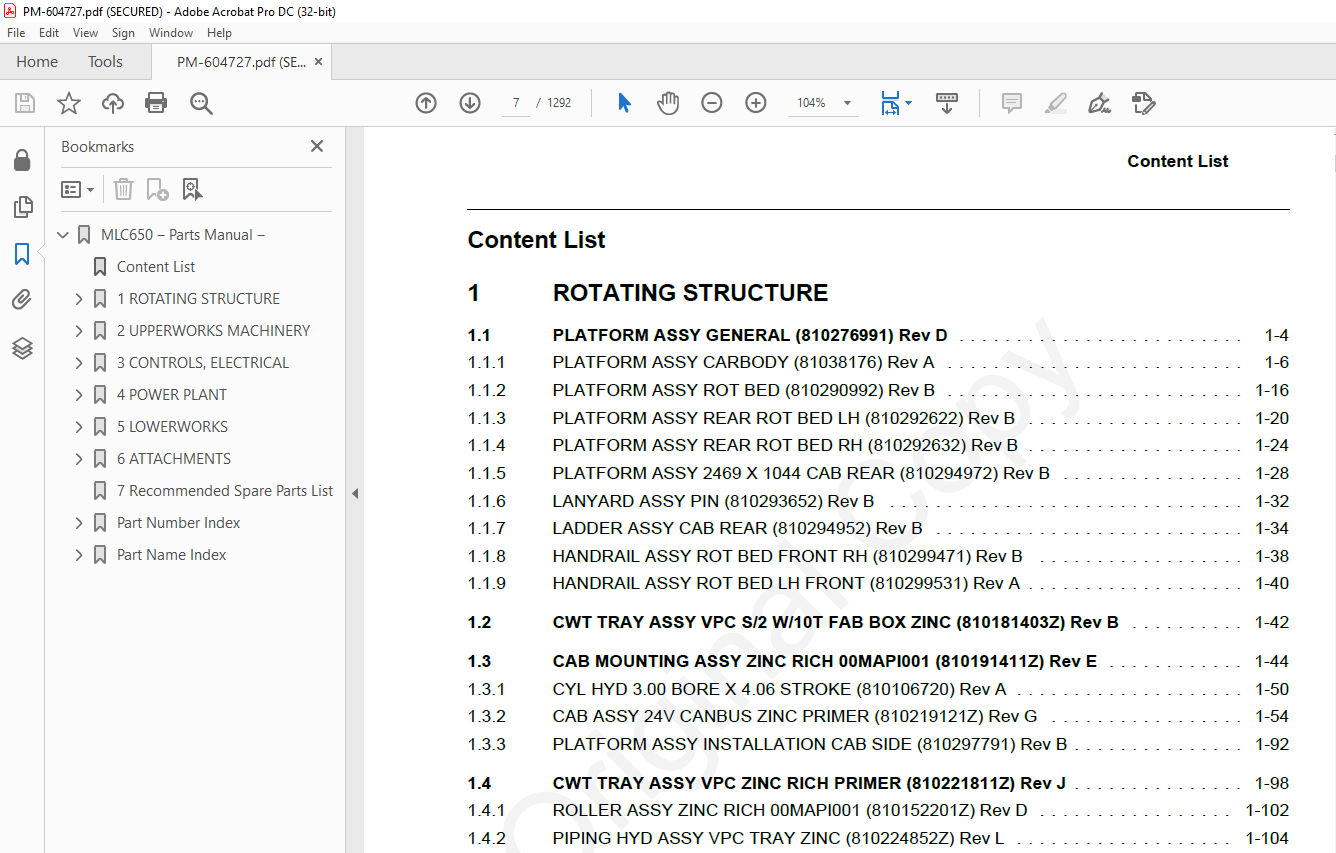This screenshot has height=853, width=1336.
Task: Follow link PLATFORM ASSY CARBODY (81038176)
Action: coord(743,362)
